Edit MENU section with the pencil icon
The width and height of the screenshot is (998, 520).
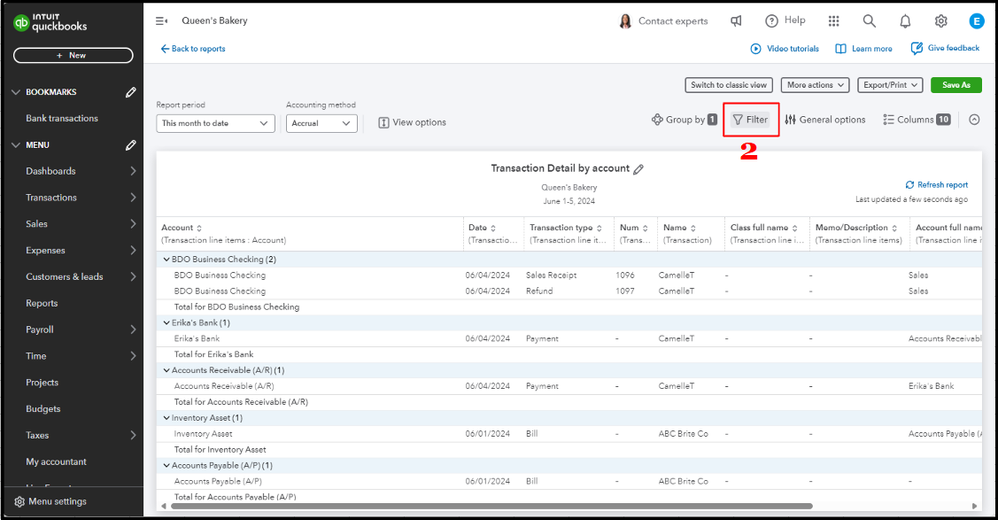coord(130,145)
